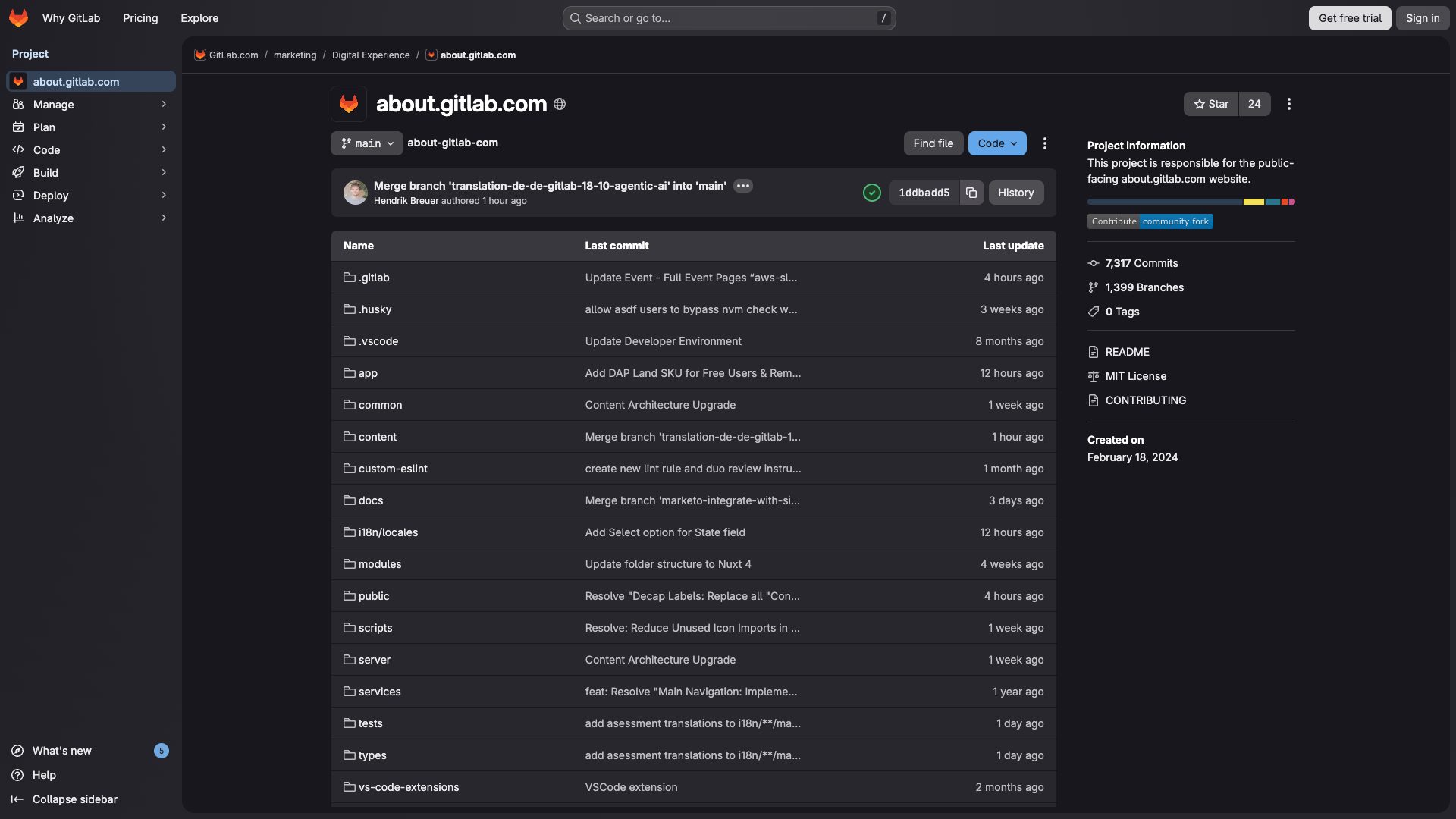
Task: Click the pipeline passed status icon
Action: [871, 193]
